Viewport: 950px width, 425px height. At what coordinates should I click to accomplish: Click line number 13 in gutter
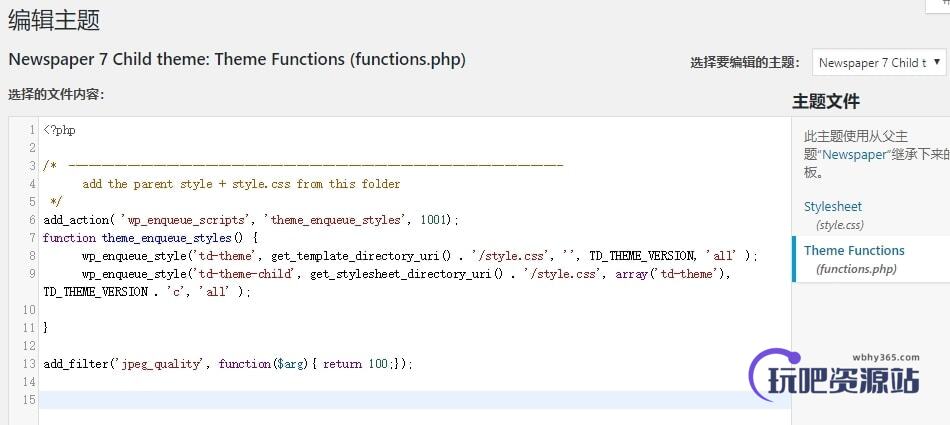tap(29, 364)
